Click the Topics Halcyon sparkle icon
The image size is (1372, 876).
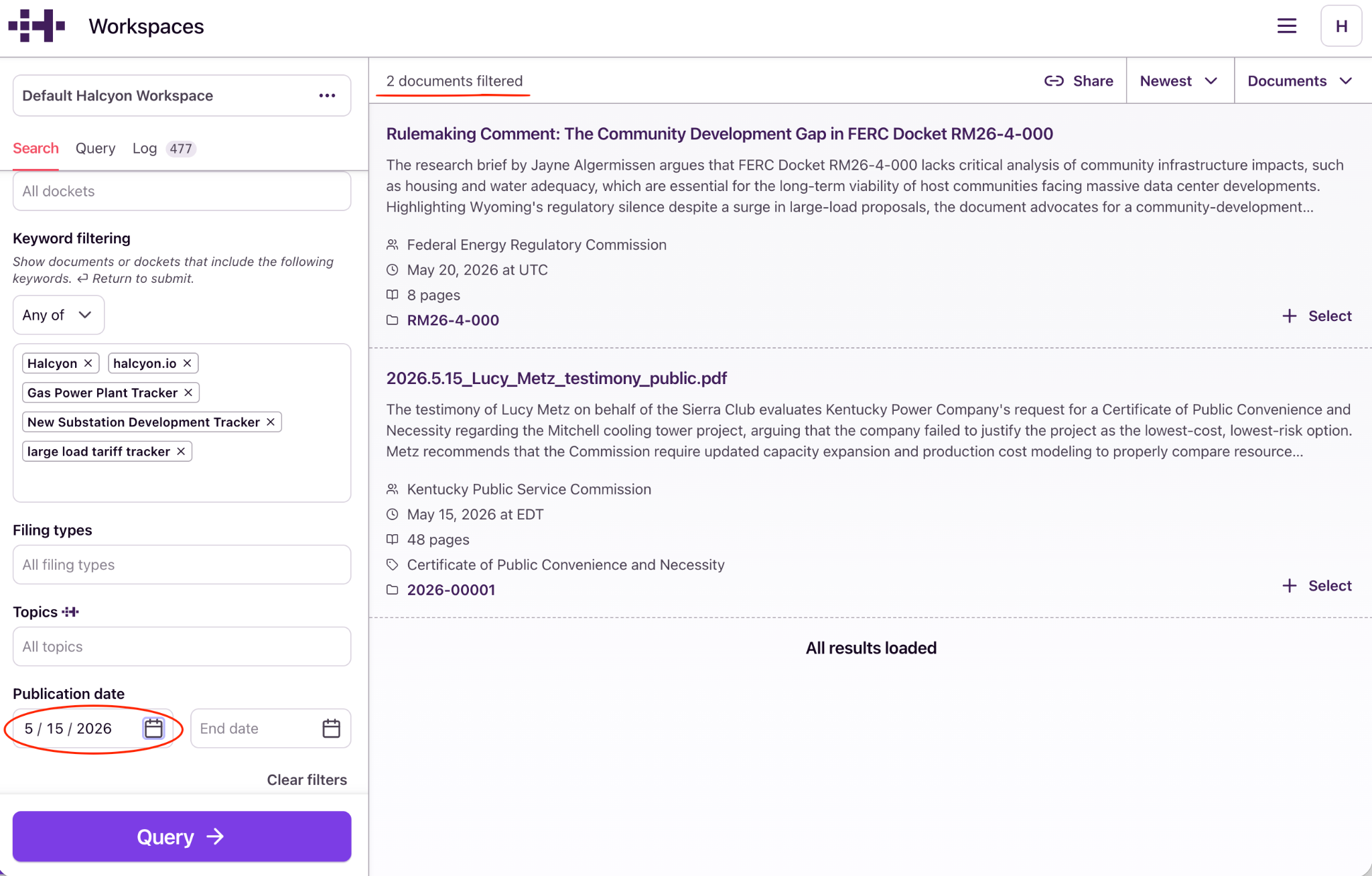(70, 612)
